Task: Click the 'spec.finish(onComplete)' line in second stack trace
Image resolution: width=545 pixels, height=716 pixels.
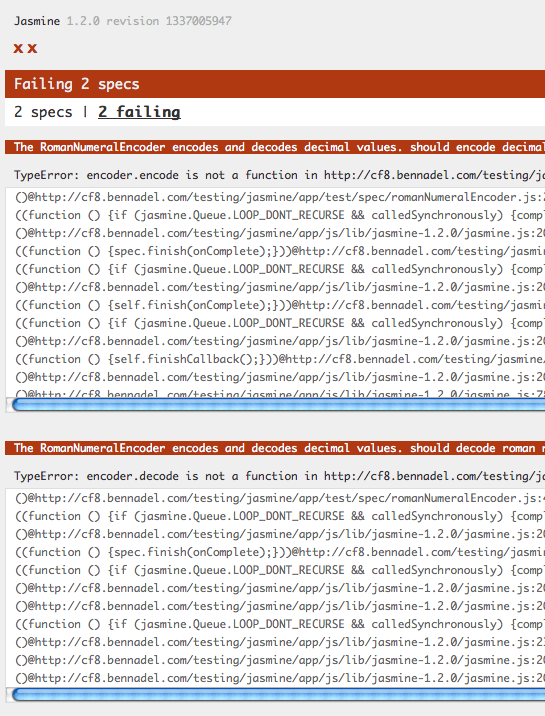Action: click(280, 552)
